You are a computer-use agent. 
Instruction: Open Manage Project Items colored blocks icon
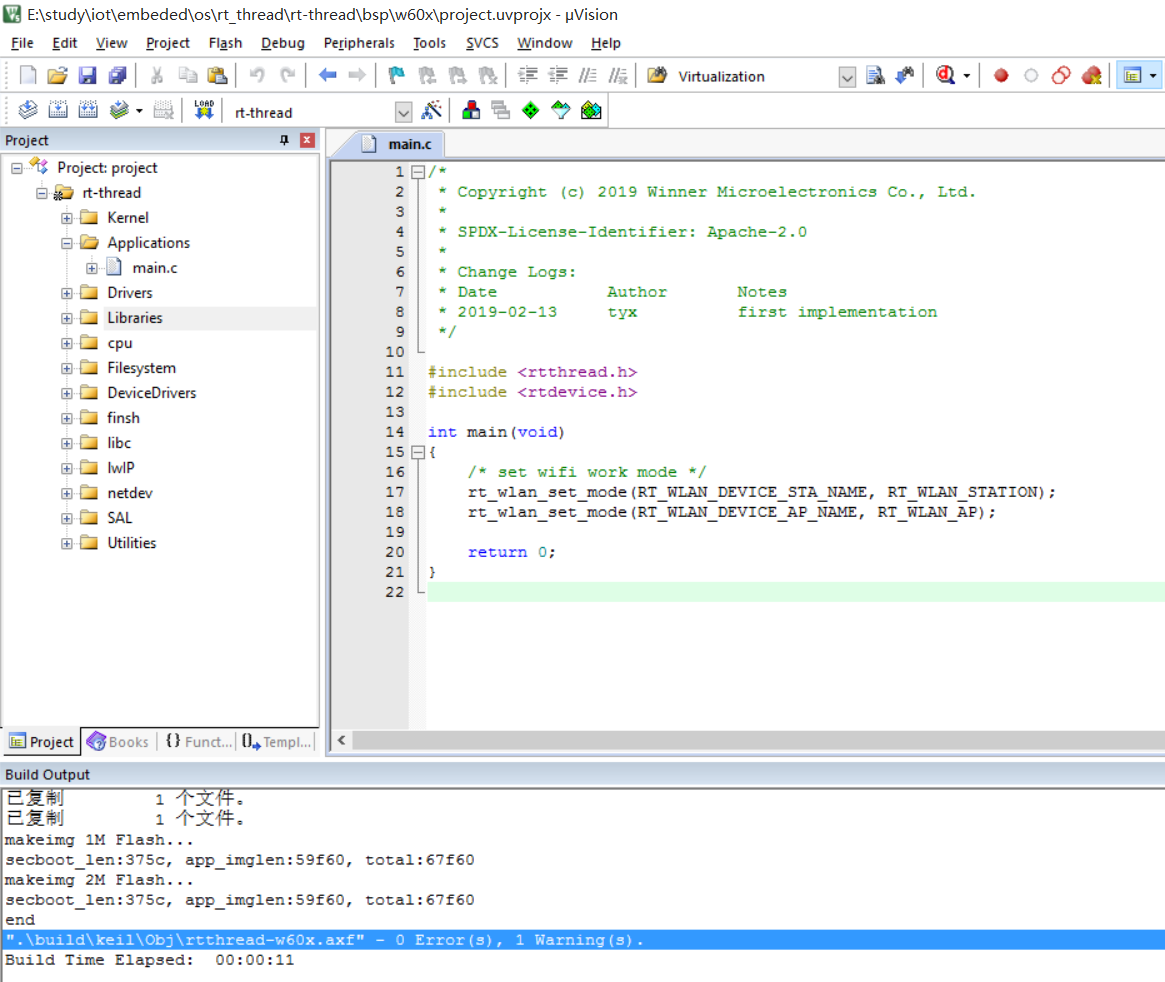pyautogui.click(x=470, y=111)
